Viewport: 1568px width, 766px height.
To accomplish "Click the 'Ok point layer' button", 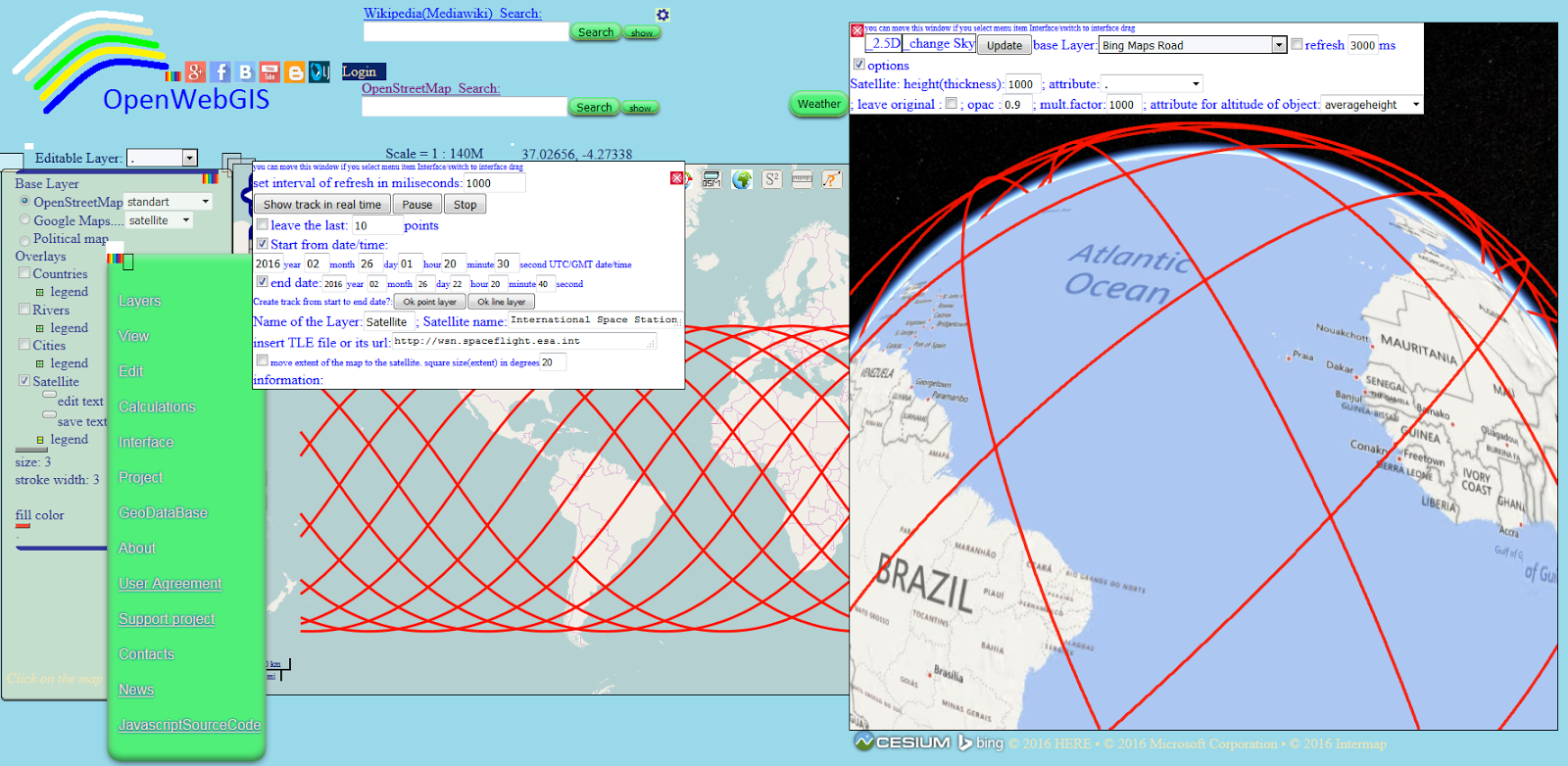I will (x=429, y=302).
